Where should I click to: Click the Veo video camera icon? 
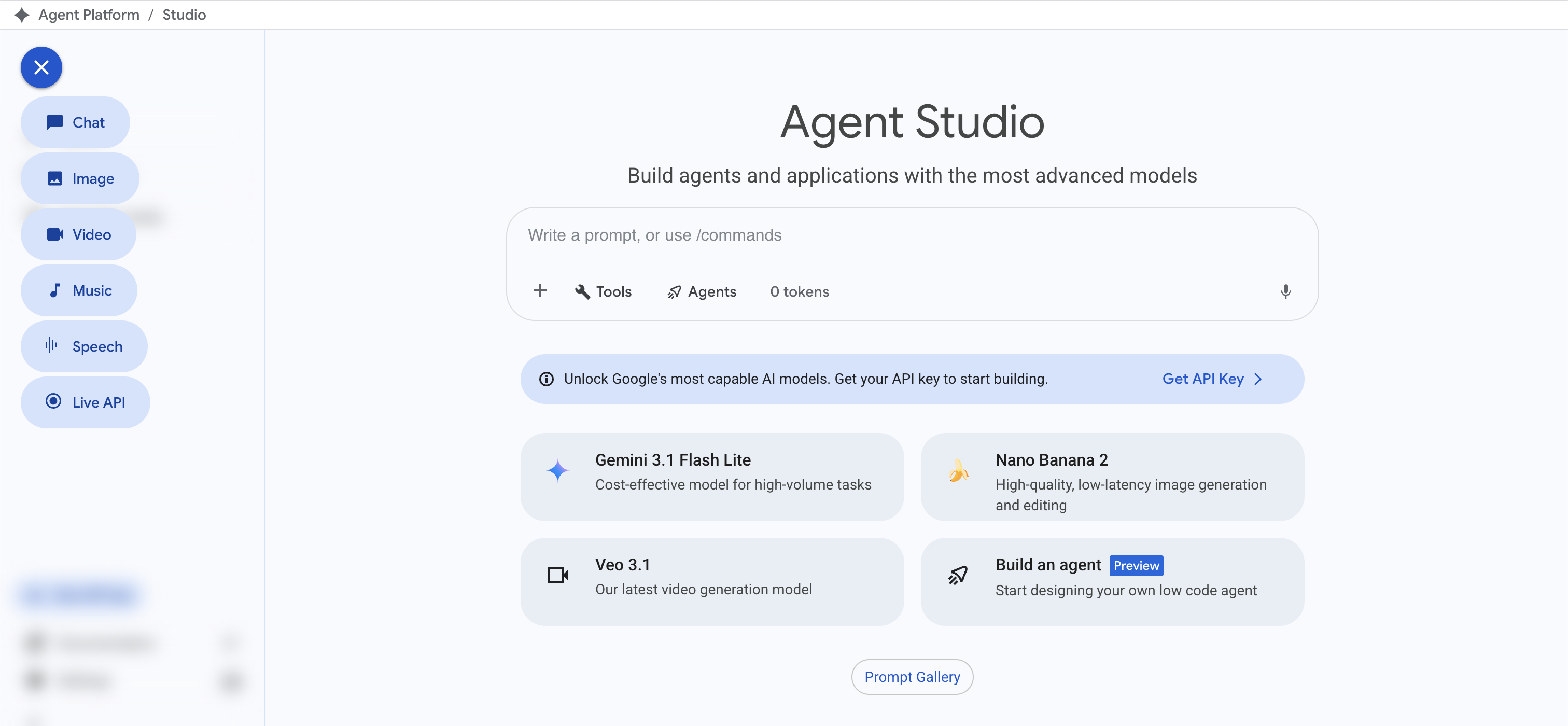click(x=557, y=575)
